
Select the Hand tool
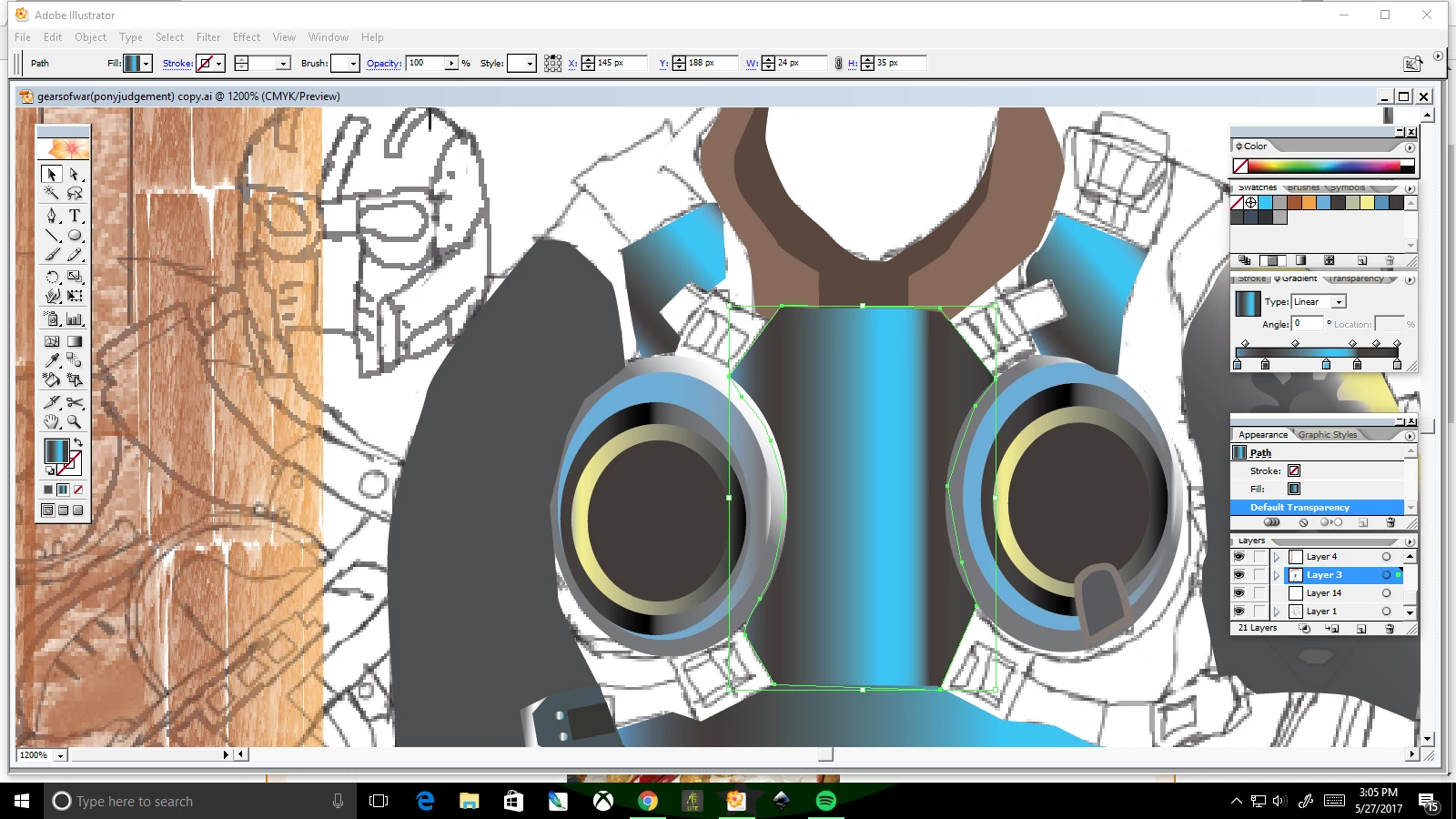click(52, 421)
